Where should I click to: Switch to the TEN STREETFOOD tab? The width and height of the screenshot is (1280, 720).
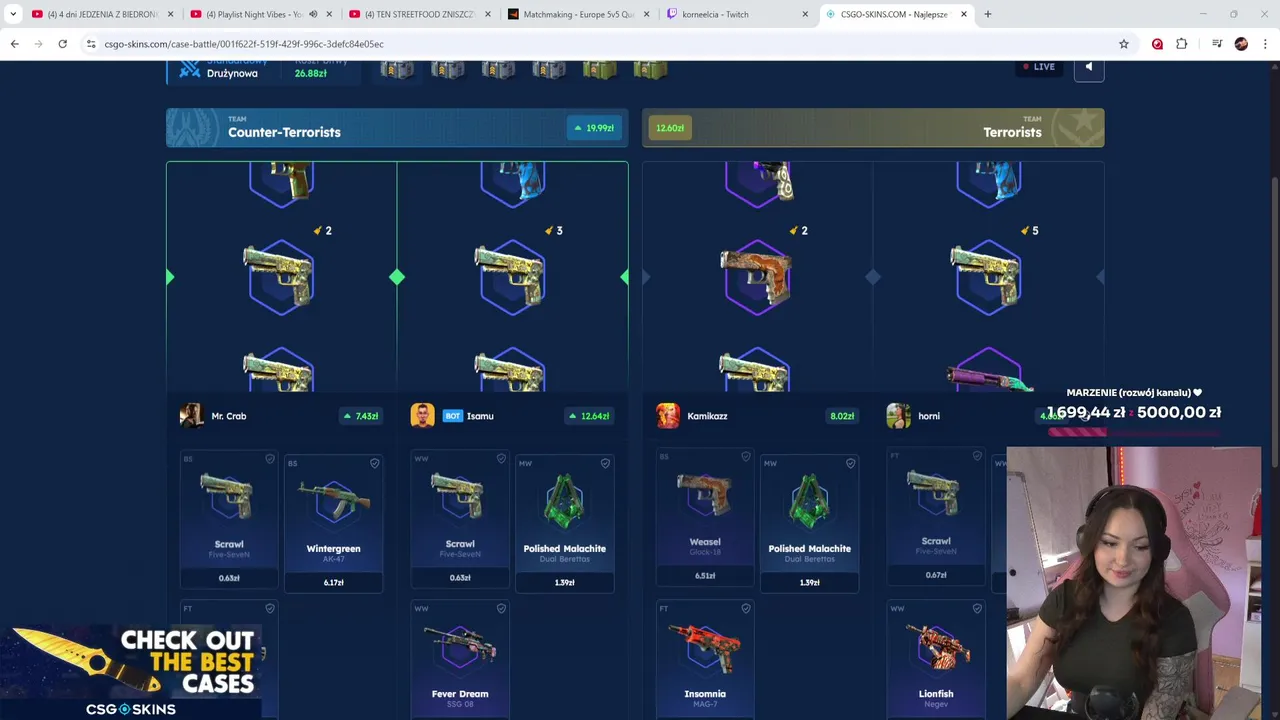coord(420,14)
